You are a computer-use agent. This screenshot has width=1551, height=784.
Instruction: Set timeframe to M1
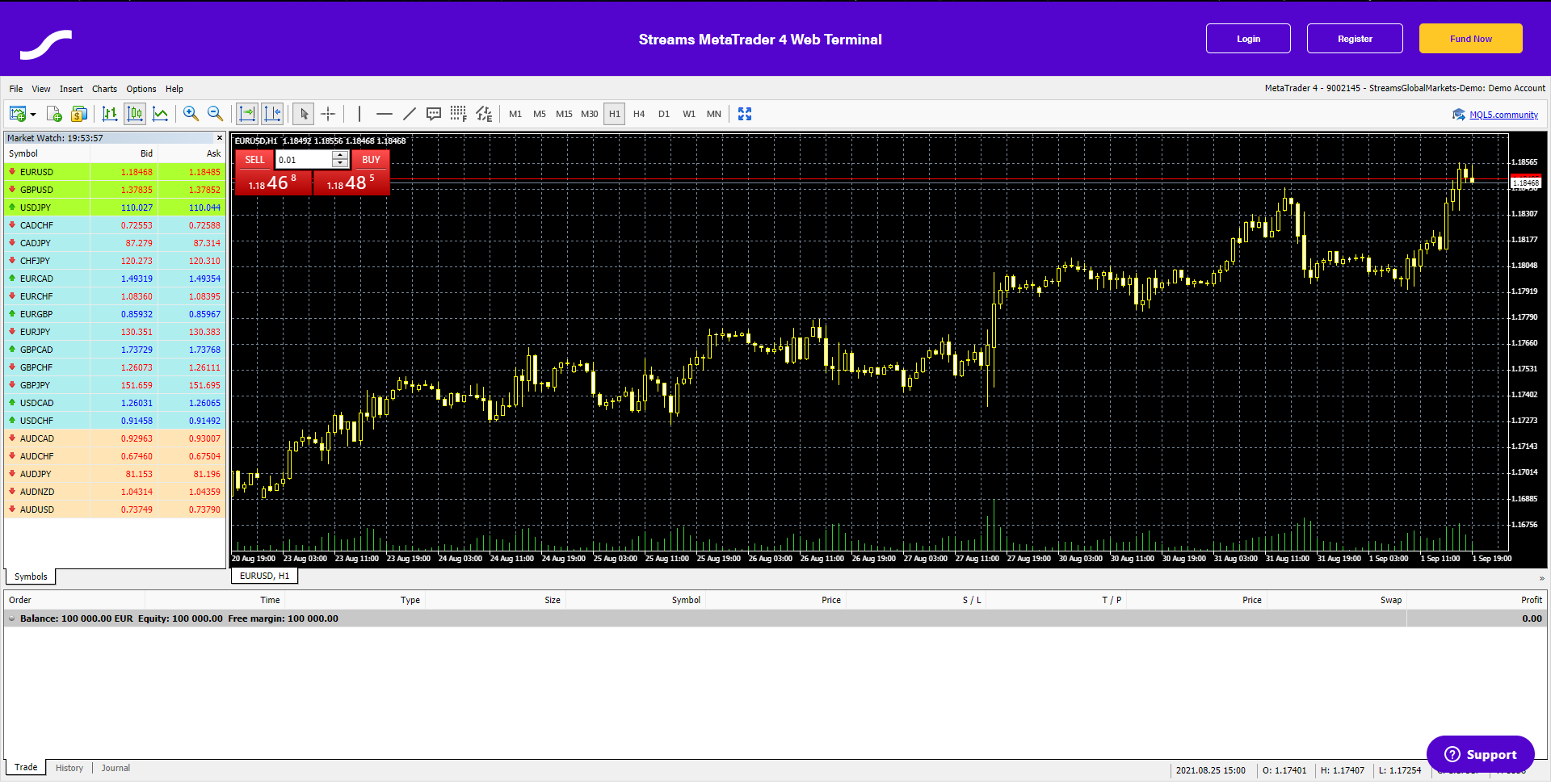515,114
